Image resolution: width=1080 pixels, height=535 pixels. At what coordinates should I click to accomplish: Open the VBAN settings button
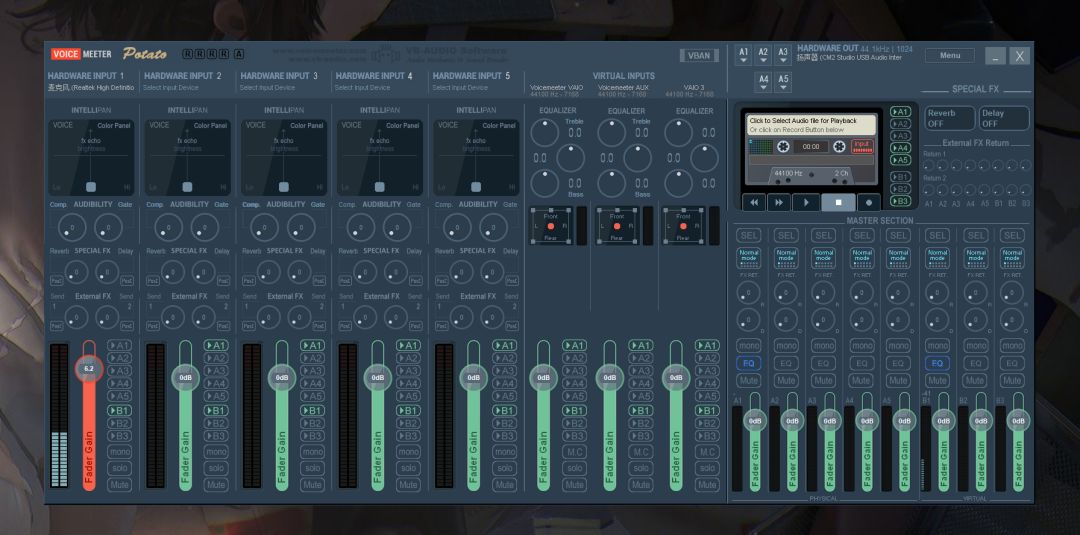(x=699, y=56)
